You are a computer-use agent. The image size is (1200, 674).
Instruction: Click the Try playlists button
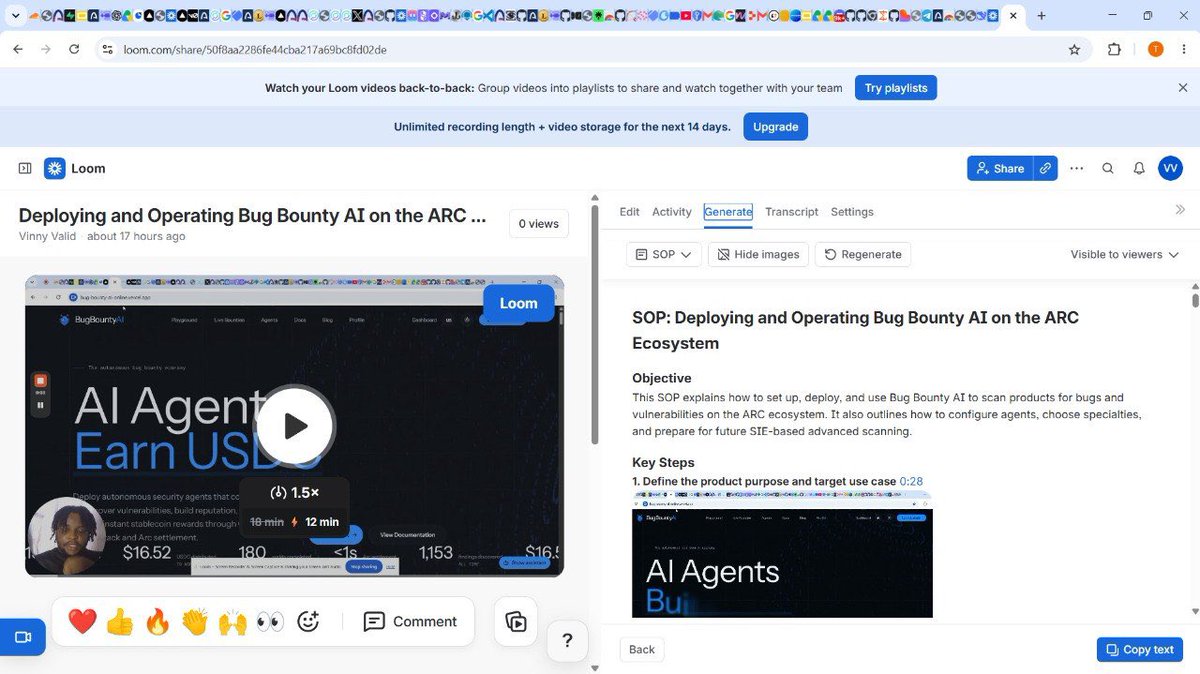[896, 88]
